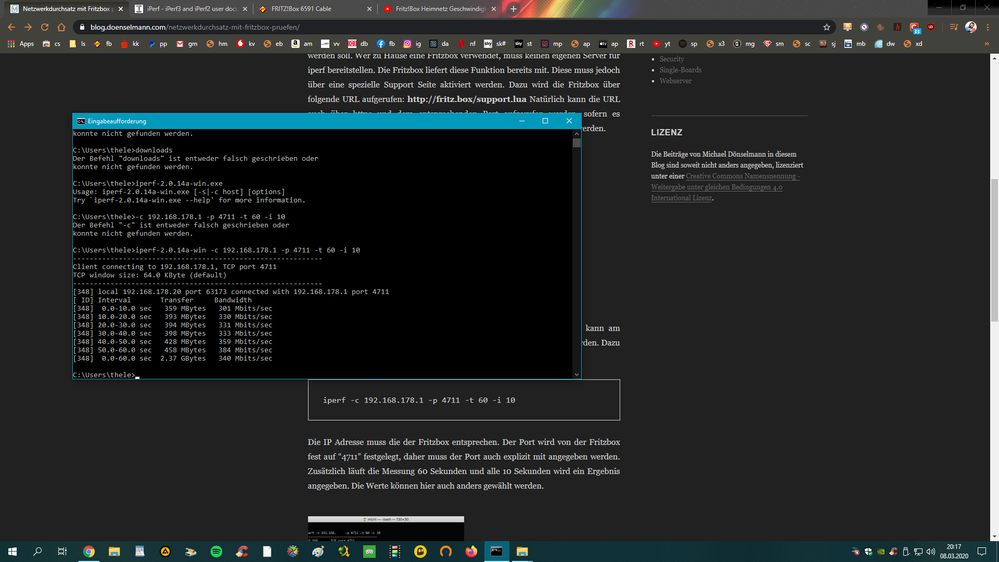
Task: Open the Creative Commons Namensnennung license link
Action: click(725, 187)
